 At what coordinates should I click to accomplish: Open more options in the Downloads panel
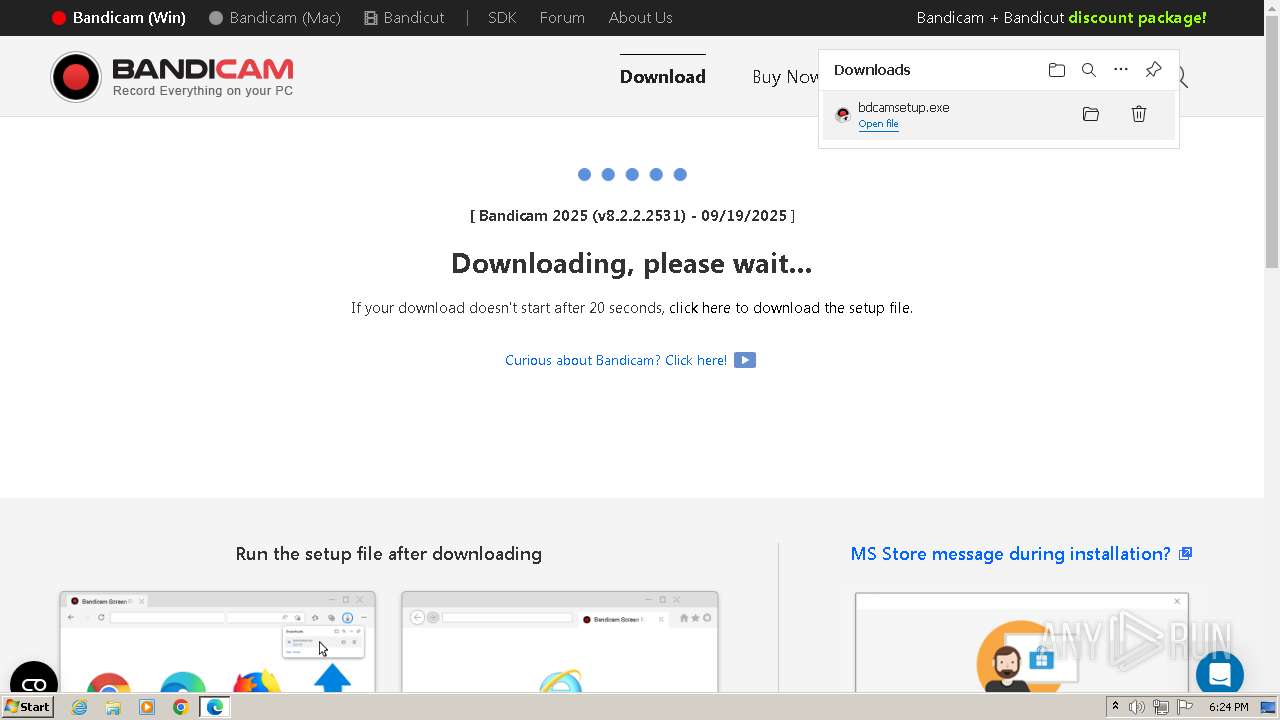(1121, 70)
